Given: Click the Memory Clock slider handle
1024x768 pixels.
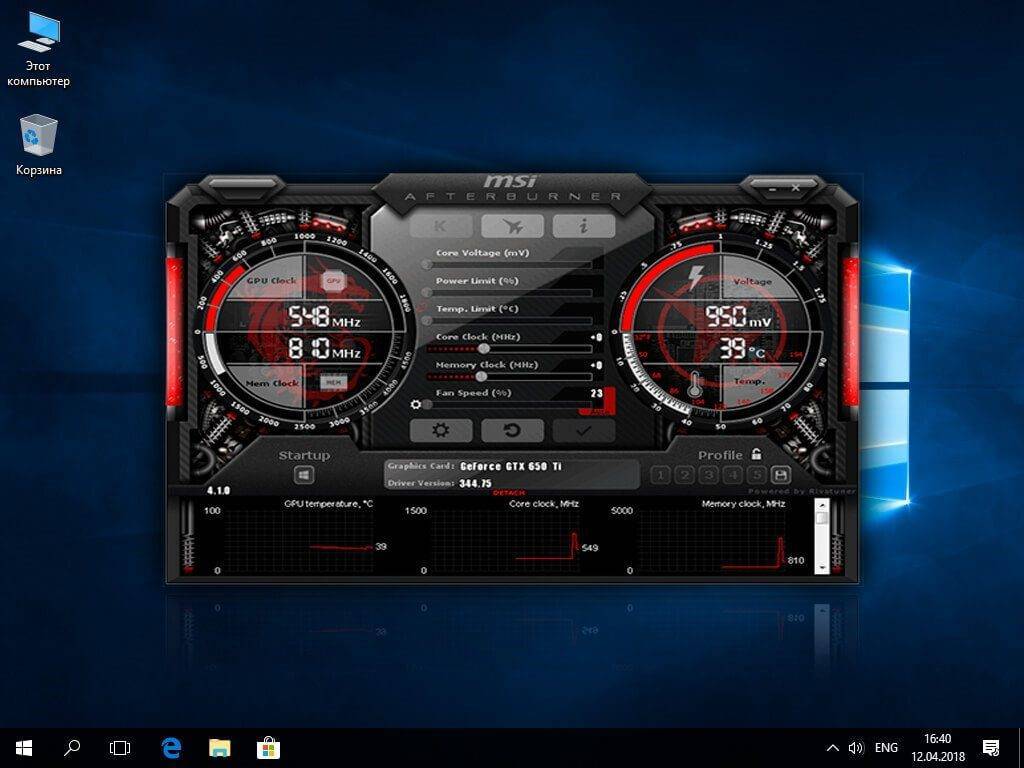Looking at the screenshot, I should (481, 377).
